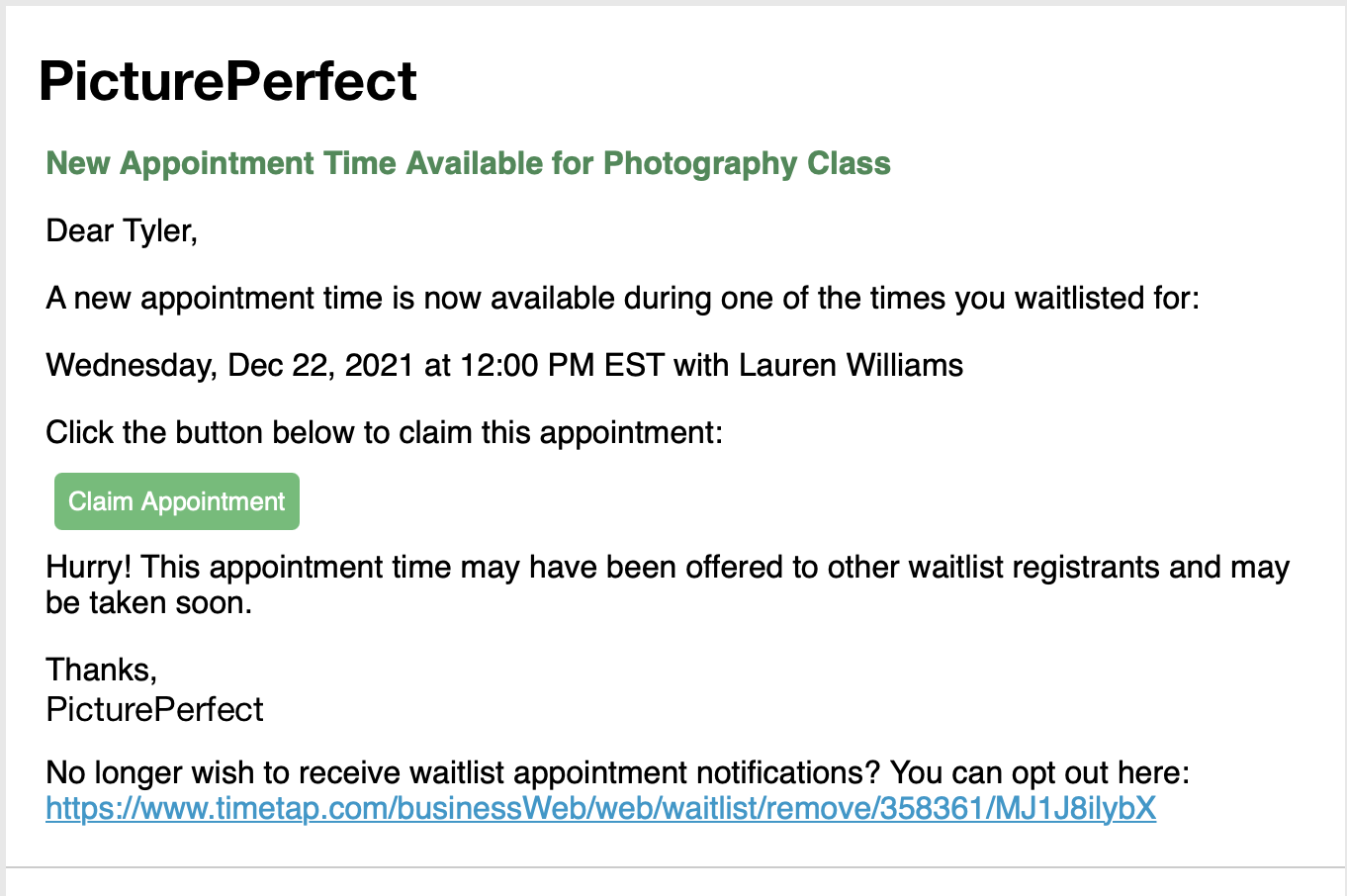Click the 'be taken soon.' line
Image resolution: width=1347 pixels, height=896 pixels.
click(149, 602)
